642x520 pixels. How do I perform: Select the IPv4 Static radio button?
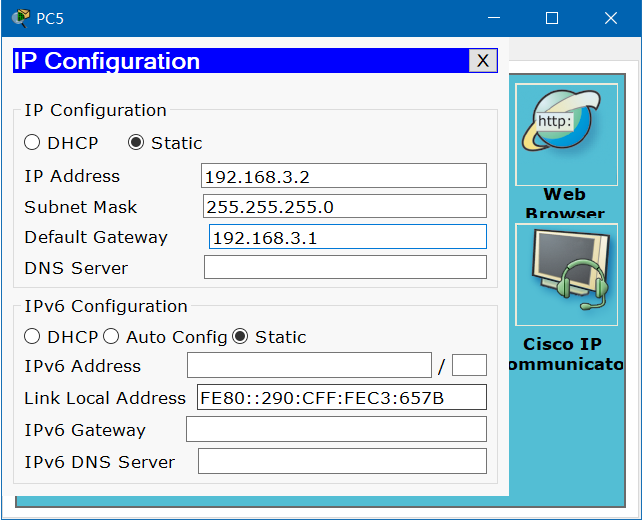click(136, 142)
